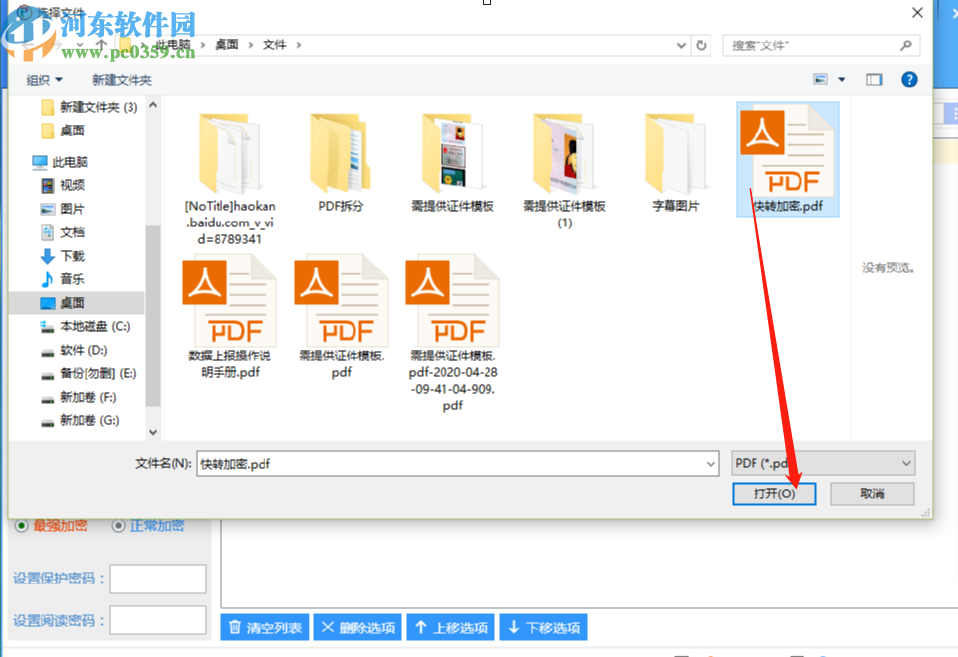Click the 设置保护密码 input field

tap(157, 578)
